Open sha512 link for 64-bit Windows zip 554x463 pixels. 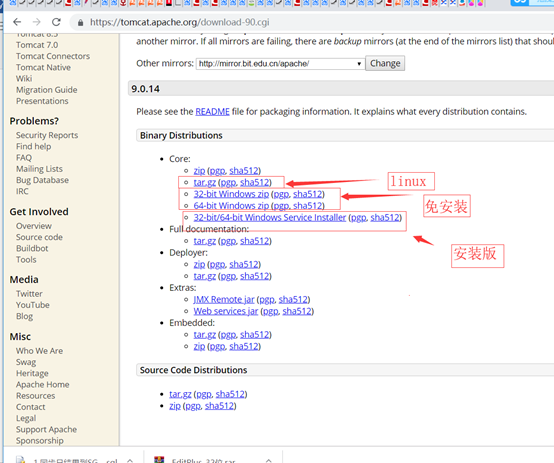[x=308, y=206]
